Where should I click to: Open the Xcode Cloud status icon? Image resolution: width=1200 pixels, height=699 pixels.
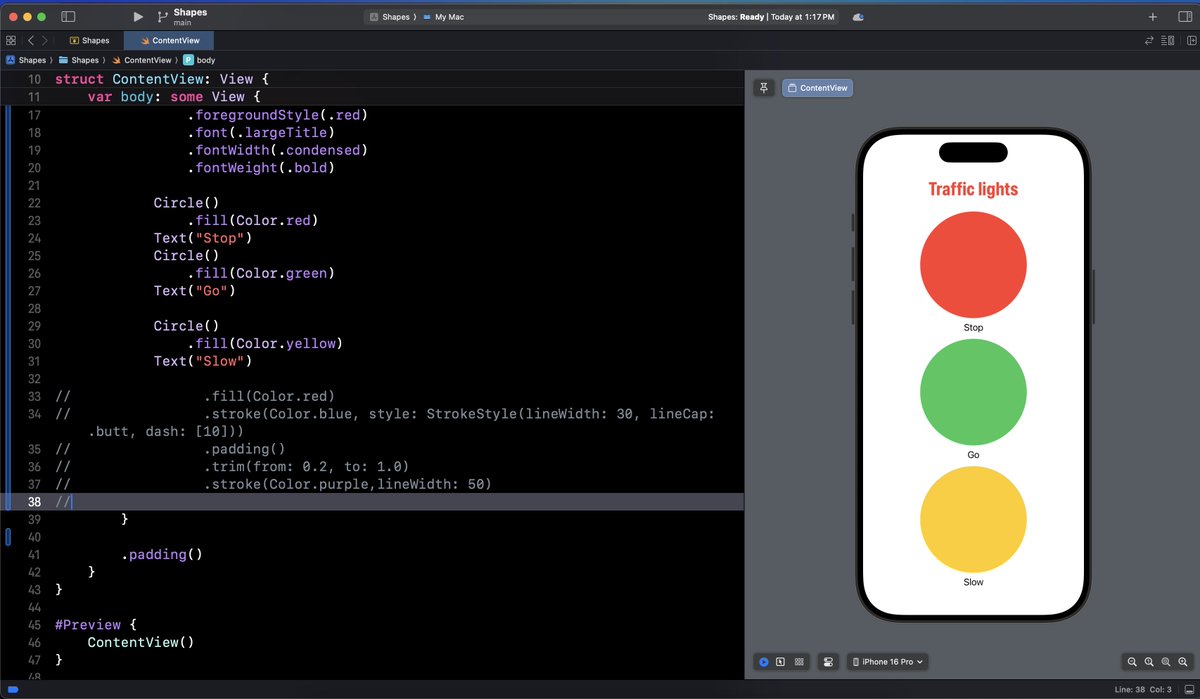click(858, 17)
